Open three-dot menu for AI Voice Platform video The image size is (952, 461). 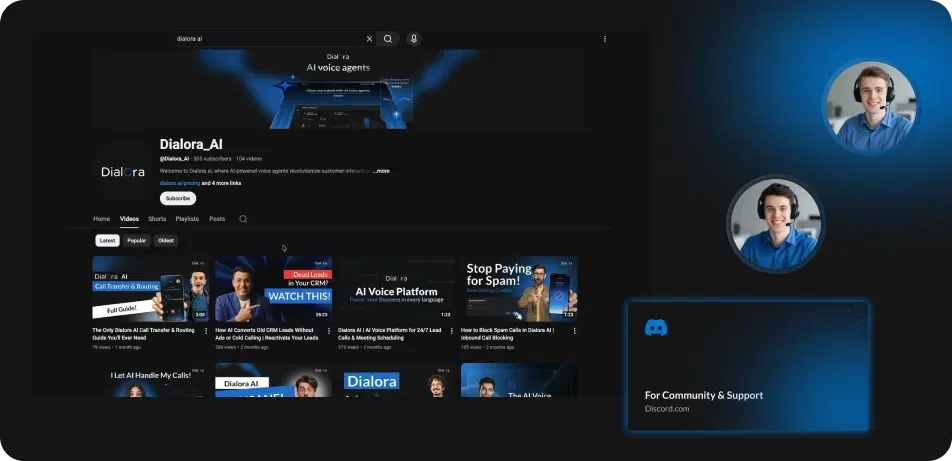pyautogui.click(x=452, y=331)
